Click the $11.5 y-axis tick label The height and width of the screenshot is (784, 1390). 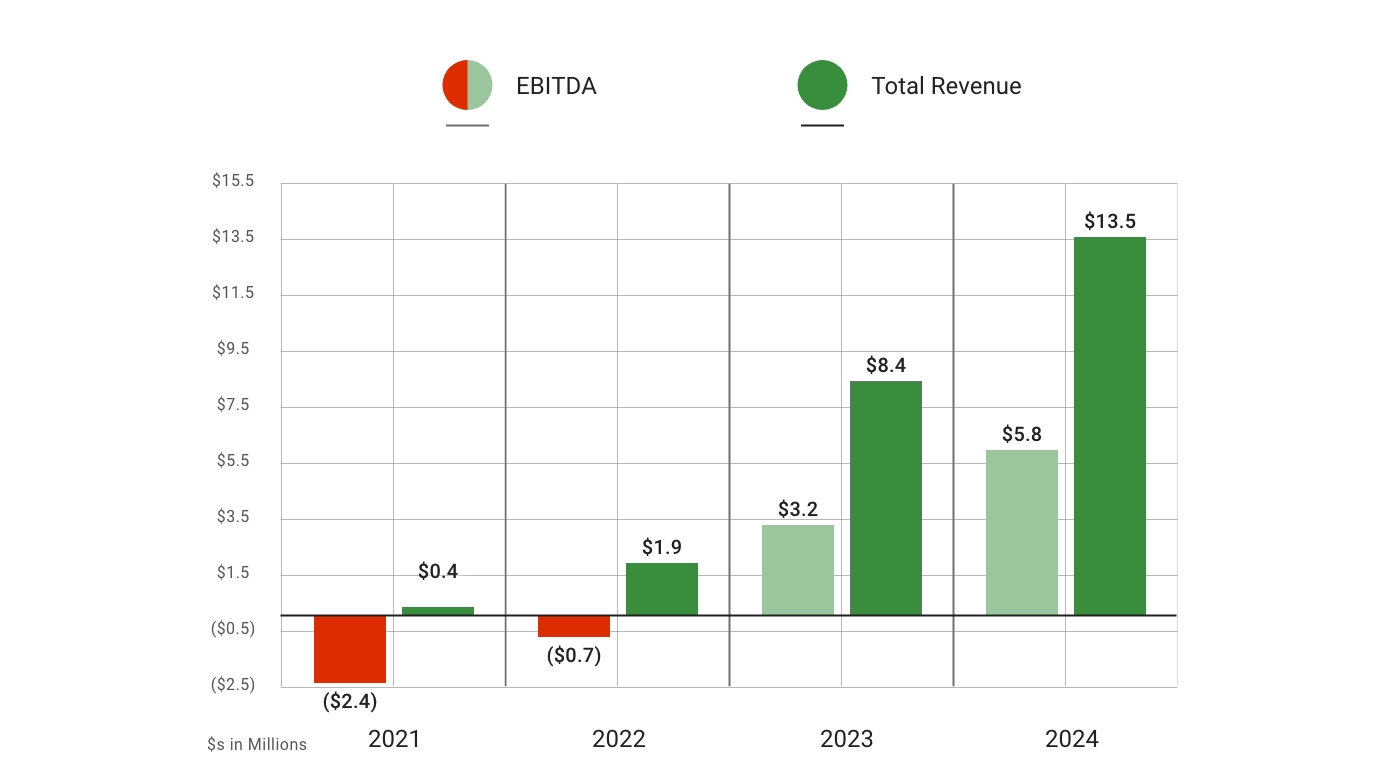233,293
